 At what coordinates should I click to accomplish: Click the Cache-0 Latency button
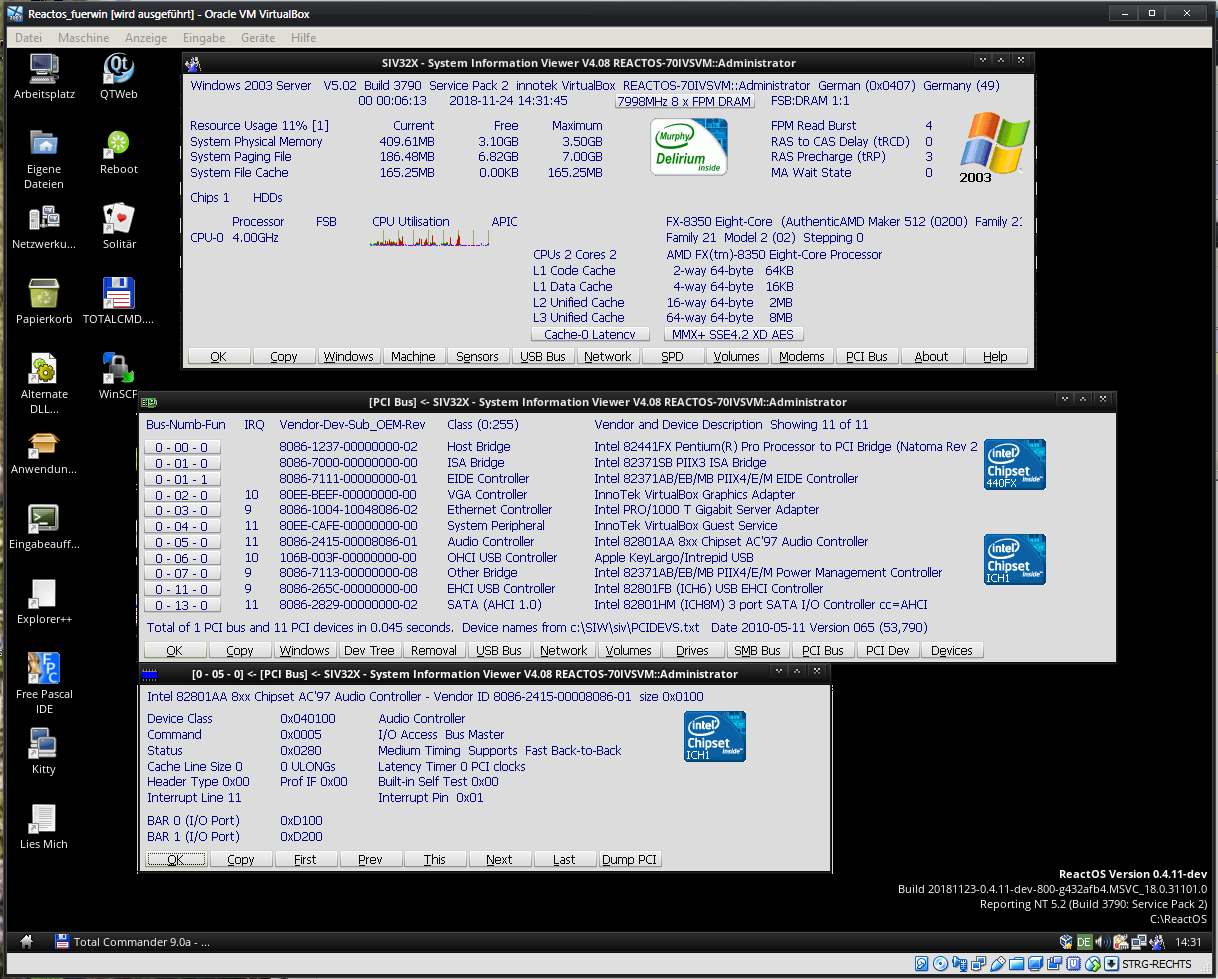coord(590,334)
